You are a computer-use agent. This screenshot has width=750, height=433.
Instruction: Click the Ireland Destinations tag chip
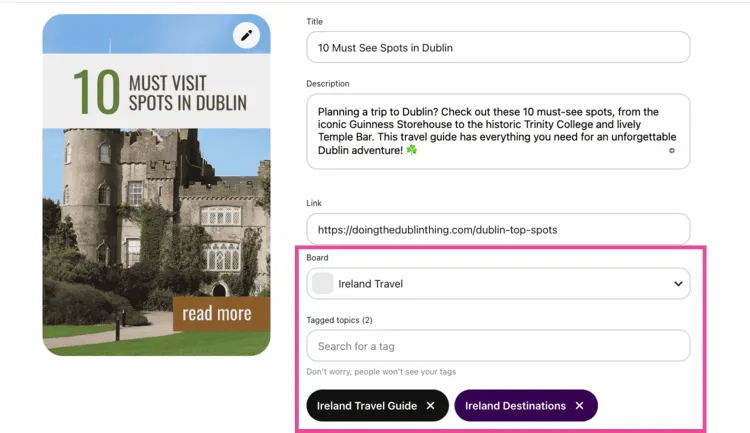(x=526, y=406)
